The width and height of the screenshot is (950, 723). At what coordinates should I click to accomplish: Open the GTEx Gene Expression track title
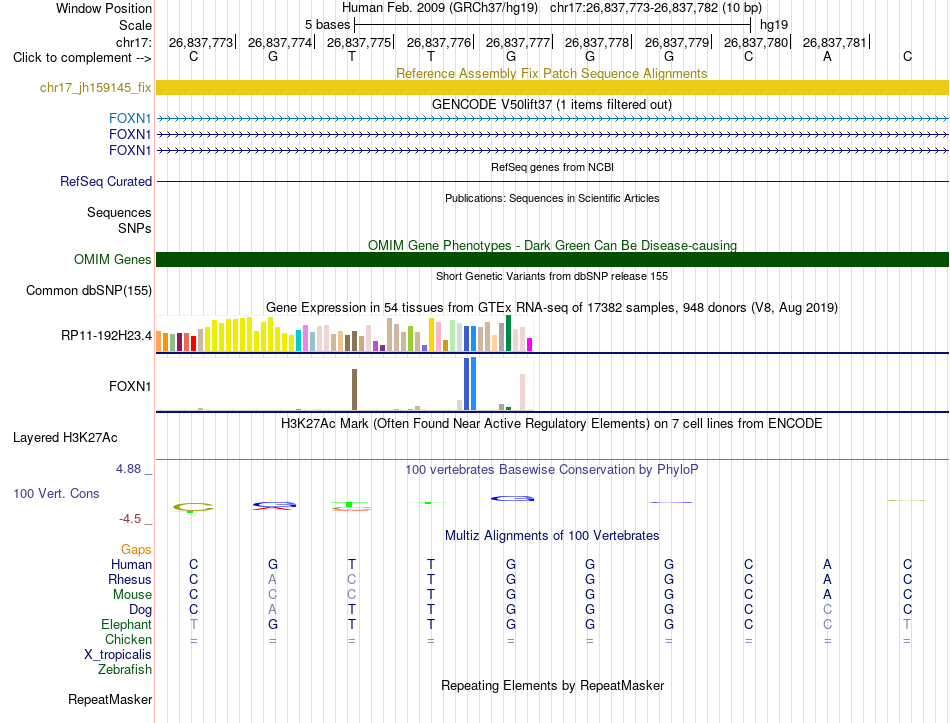pyautogui.click(x=551, y=307)
